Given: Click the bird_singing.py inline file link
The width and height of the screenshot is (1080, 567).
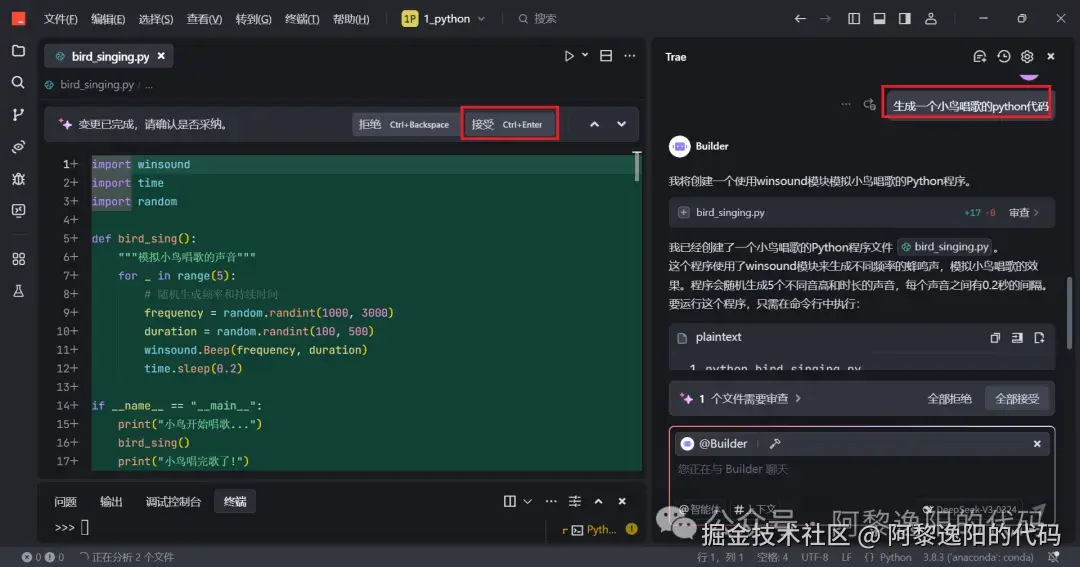Looking at the screenshot, I should click(946, 247).
